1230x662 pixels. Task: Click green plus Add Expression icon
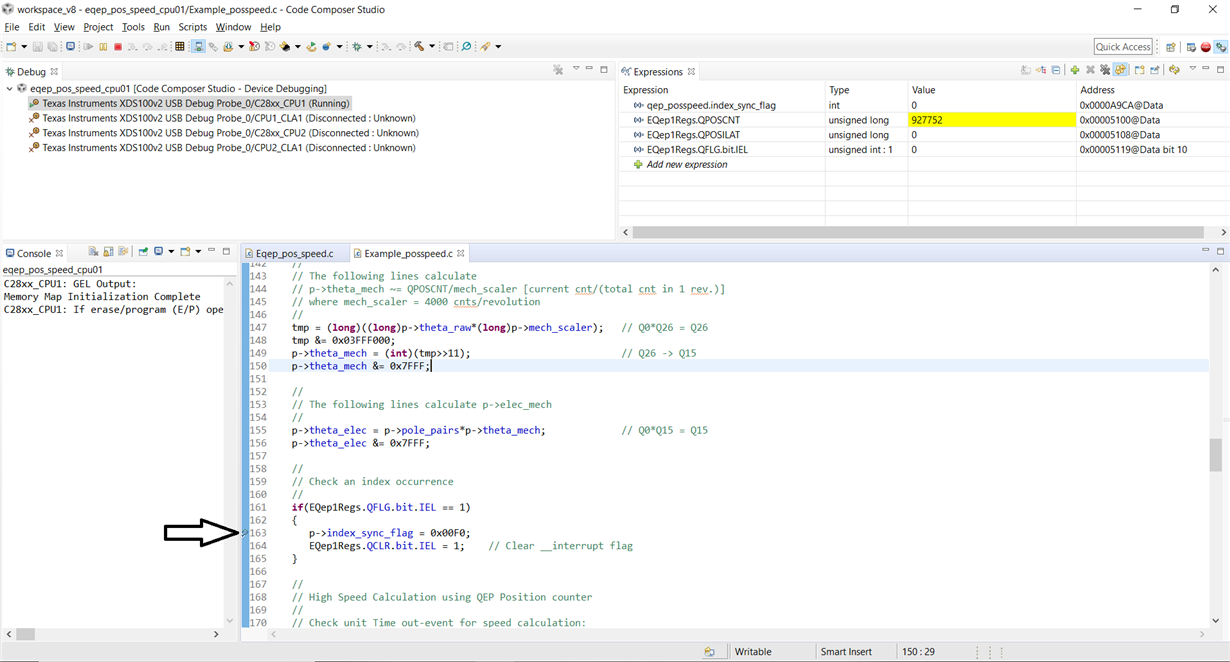point(1075,70)
